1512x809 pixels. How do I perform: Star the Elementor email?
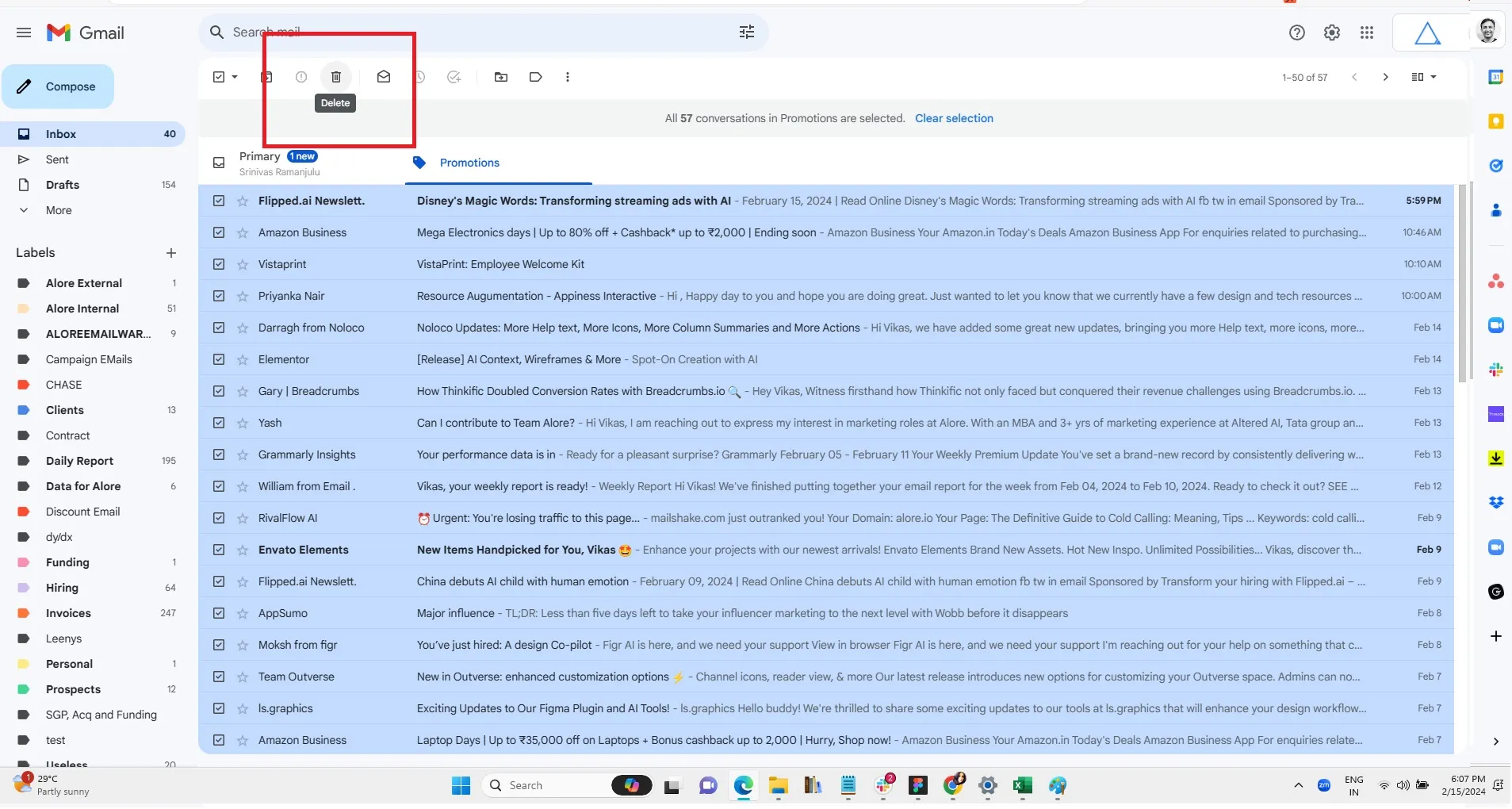click(243, 359)
